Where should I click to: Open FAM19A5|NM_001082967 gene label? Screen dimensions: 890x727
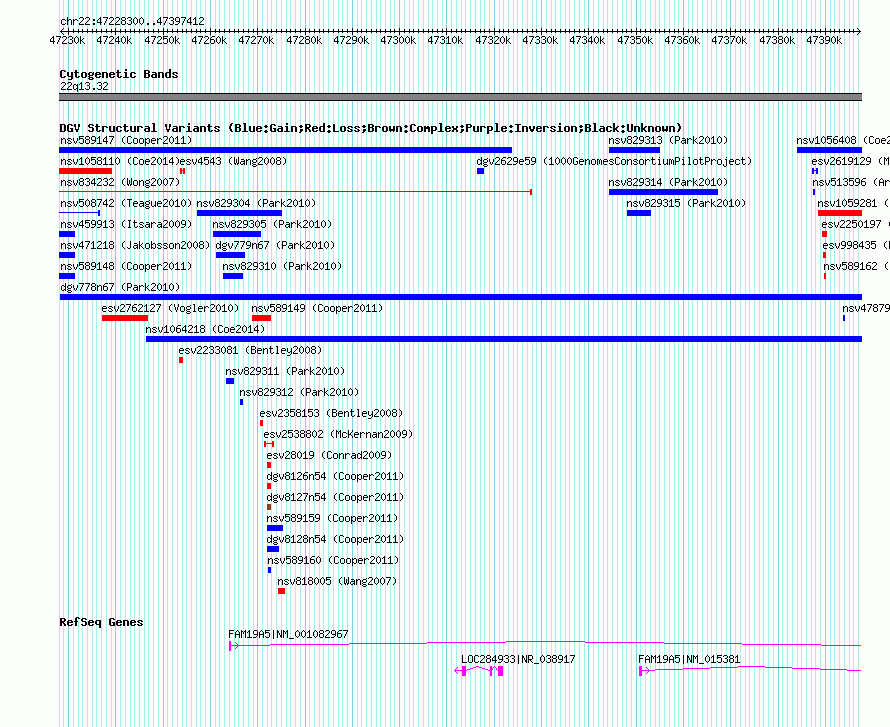288,634
